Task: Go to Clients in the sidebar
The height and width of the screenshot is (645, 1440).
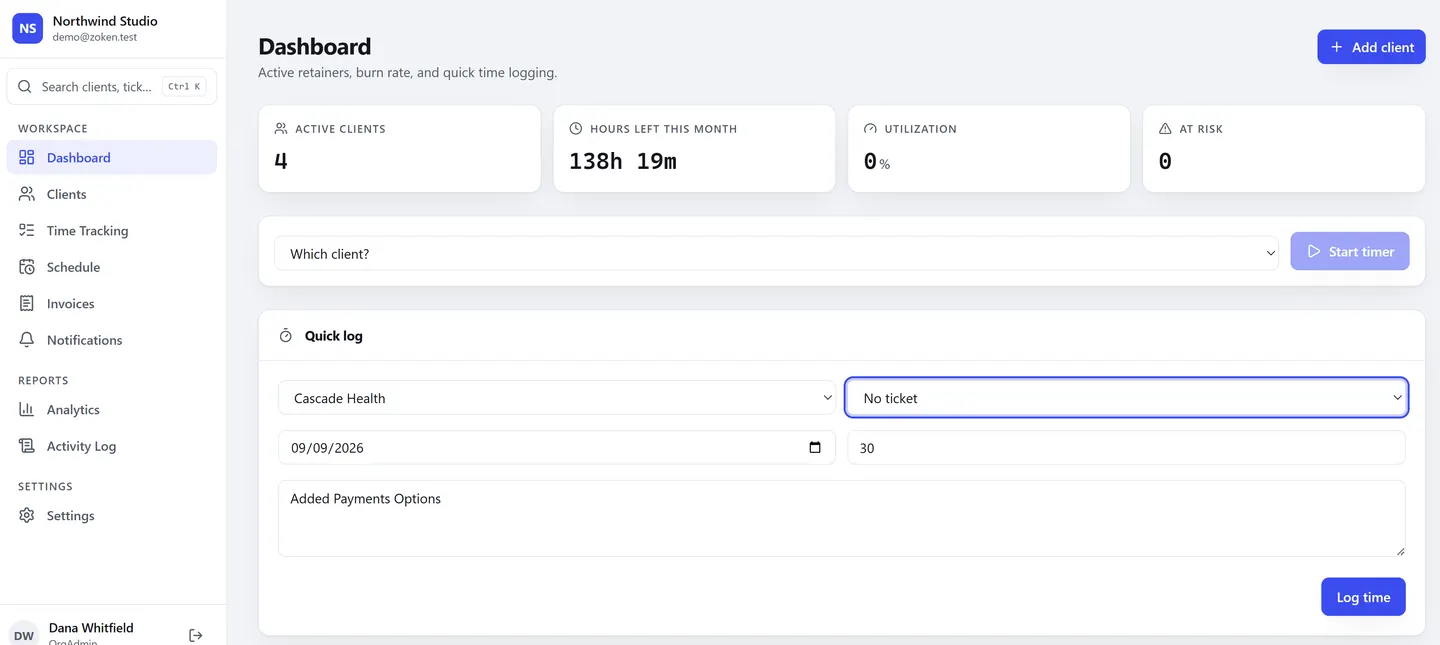Action: [112, 194]
